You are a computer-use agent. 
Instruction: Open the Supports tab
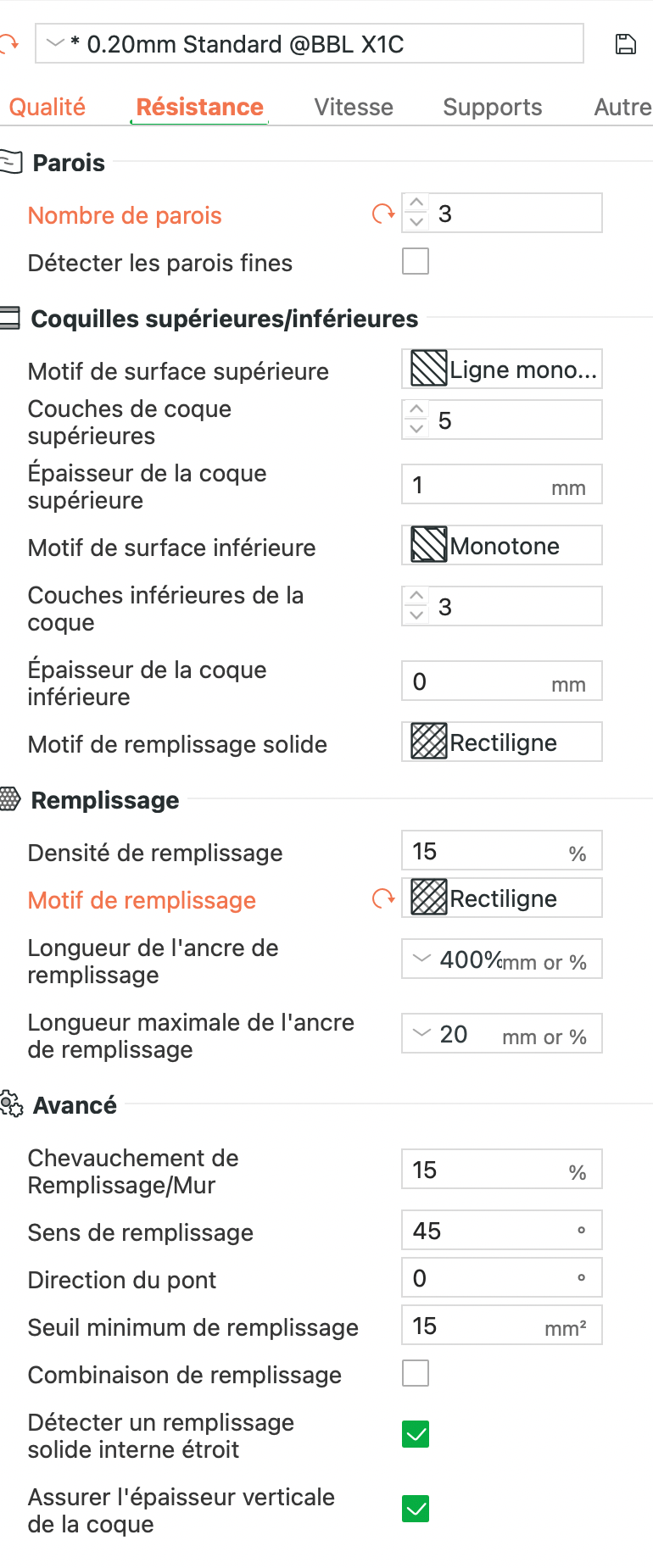pyautogui.click(x=492, y=107)
